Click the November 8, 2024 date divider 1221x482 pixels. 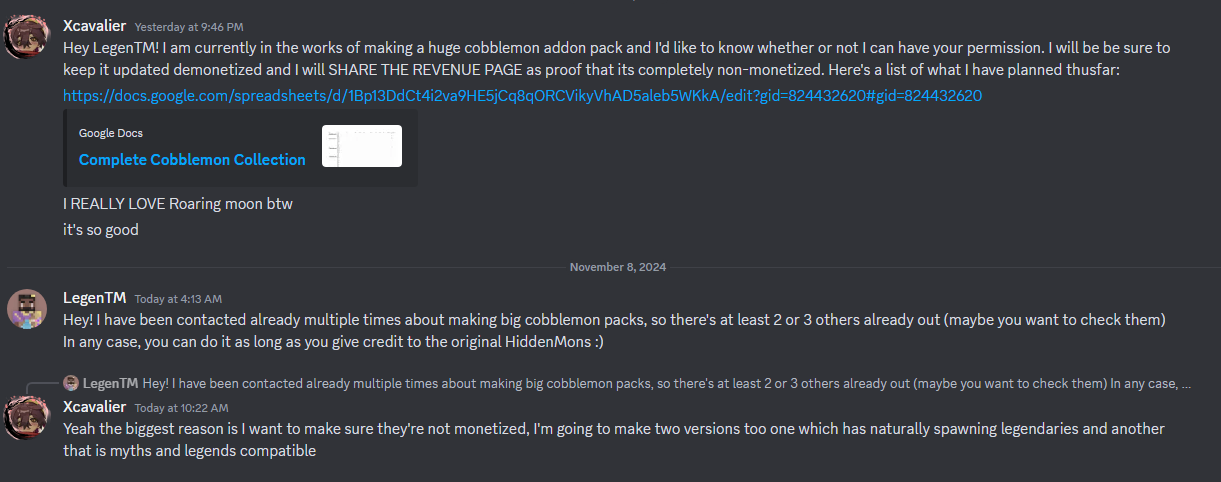(617, 267)
